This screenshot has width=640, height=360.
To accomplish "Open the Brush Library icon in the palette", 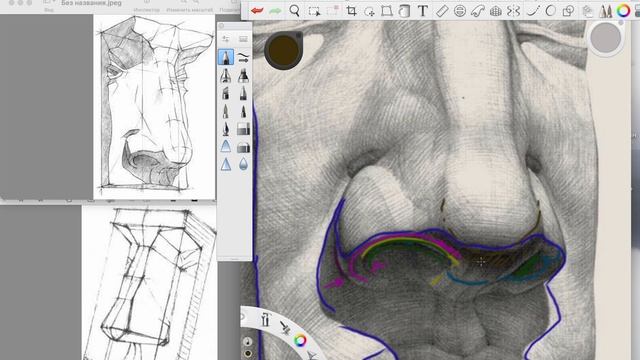I will point(243,39).
